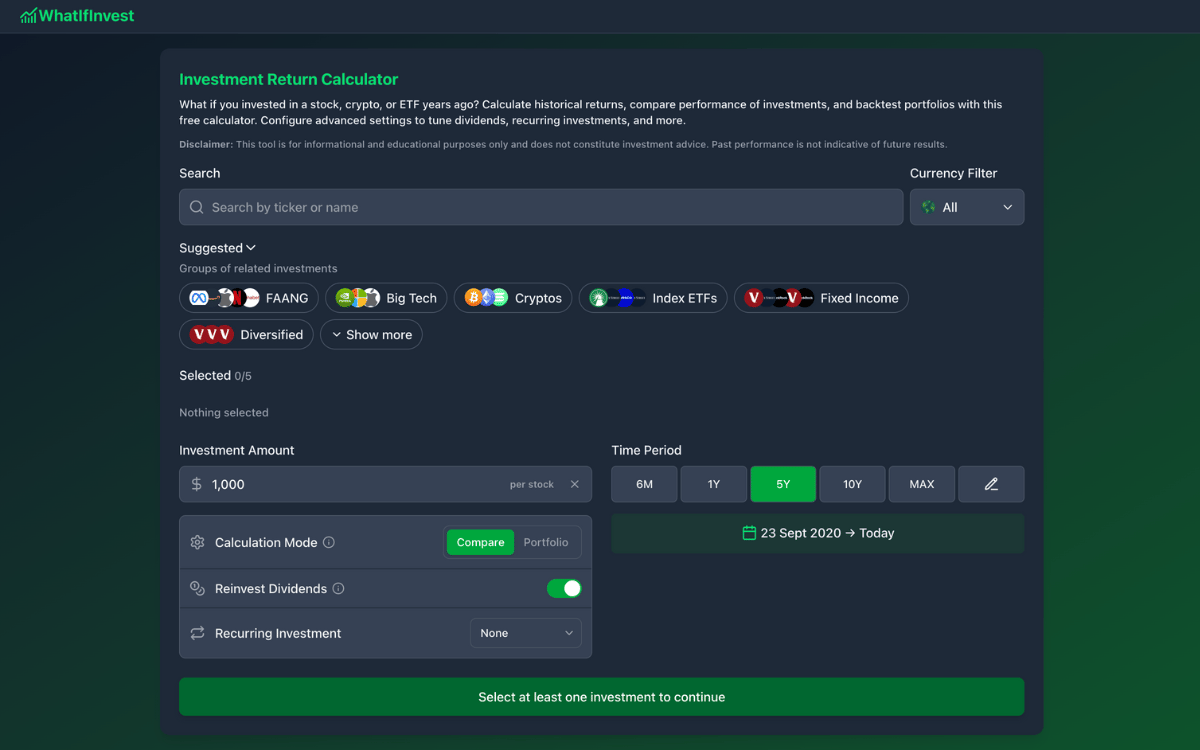This screenshot has width=1200, height=750.
Task: Click the Cryptos coin logos
Action: tap(486, 298)
